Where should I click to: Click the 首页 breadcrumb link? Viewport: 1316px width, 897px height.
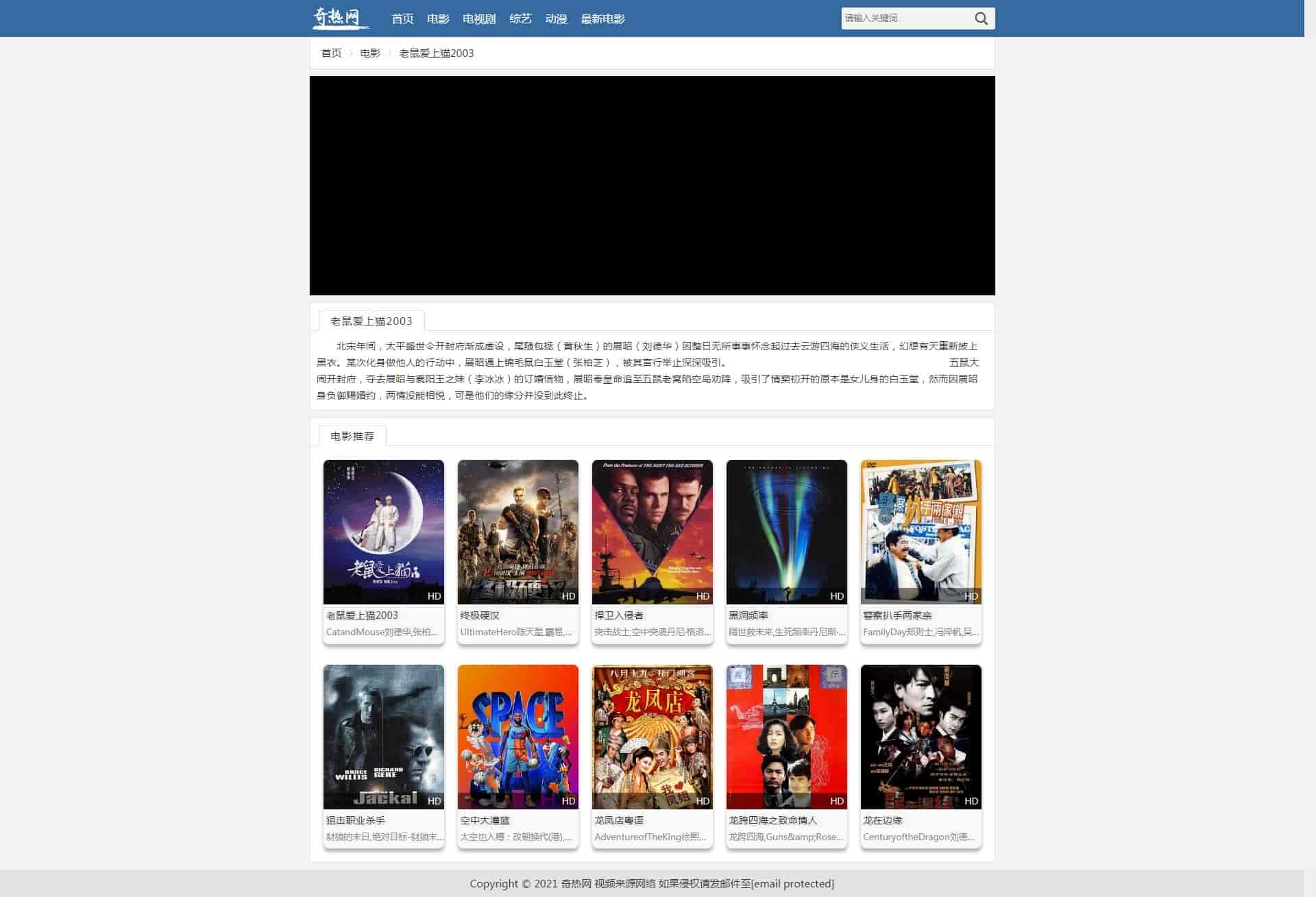point(331,53)
